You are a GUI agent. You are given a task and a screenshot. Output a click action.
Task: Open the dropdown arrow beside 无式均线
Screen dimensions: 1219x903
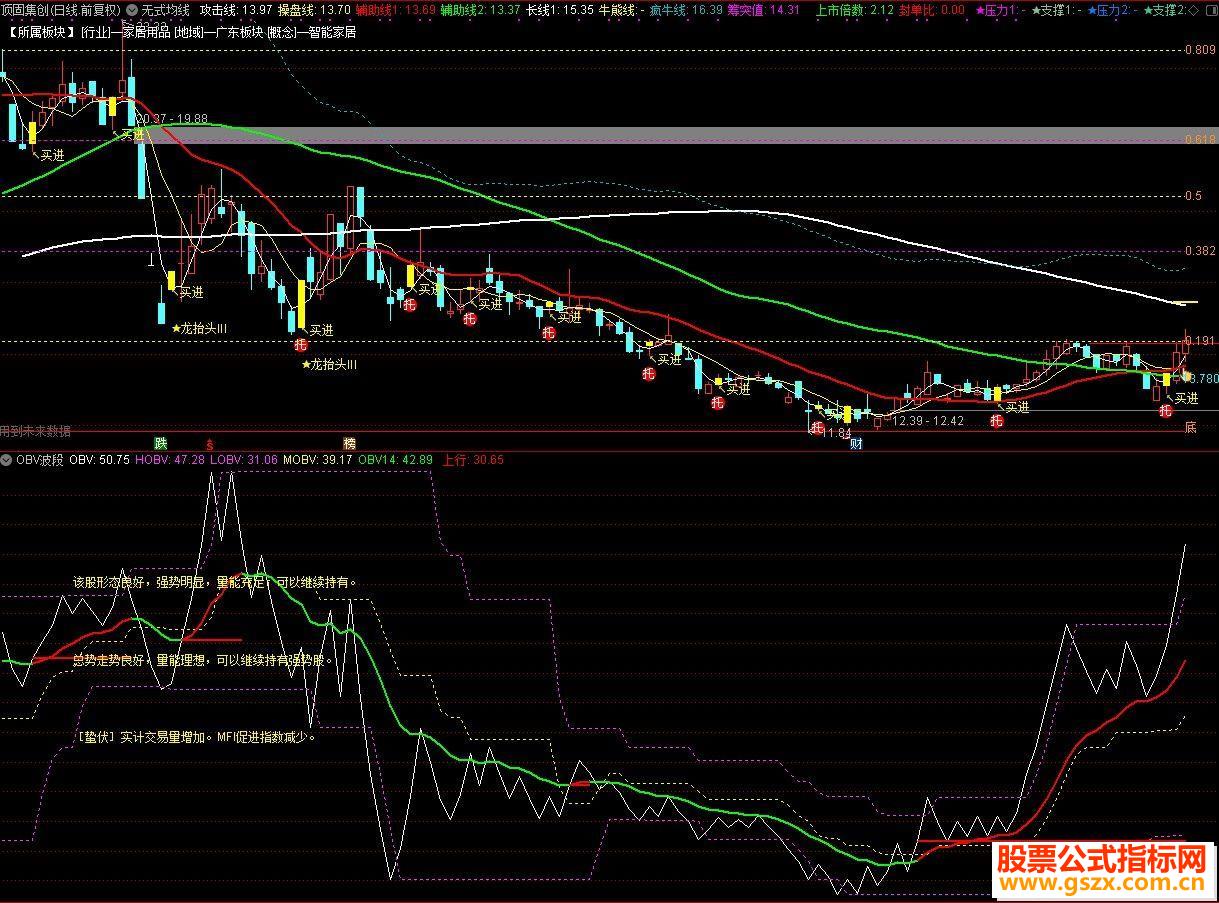click(132, 10)
